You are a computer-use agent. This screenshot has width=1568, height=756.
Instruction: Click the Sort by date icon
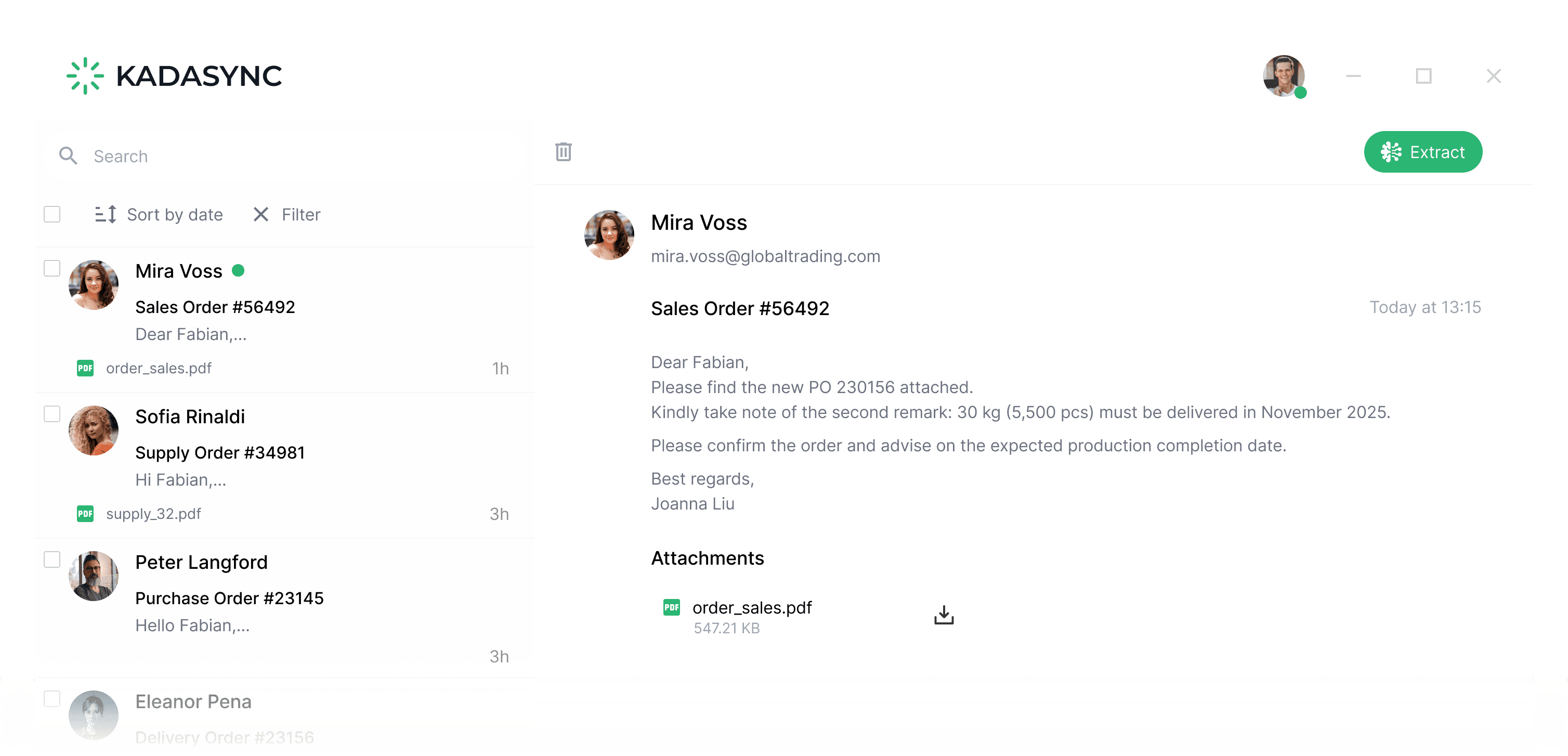tap(106, 214)
